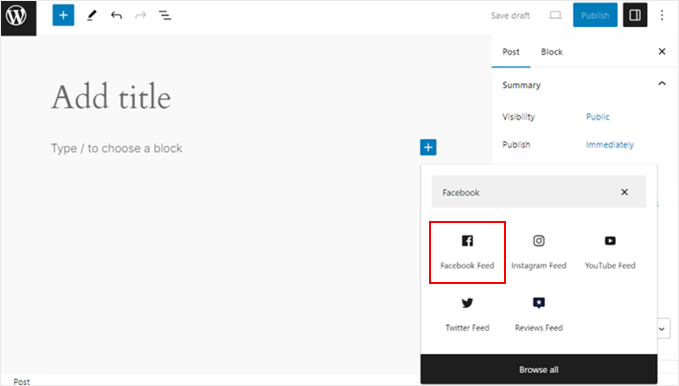Image resolution: width=679 pixels, height=386 pixels.
Task: Open the WordPress logo menu
Action: (19, 17)
